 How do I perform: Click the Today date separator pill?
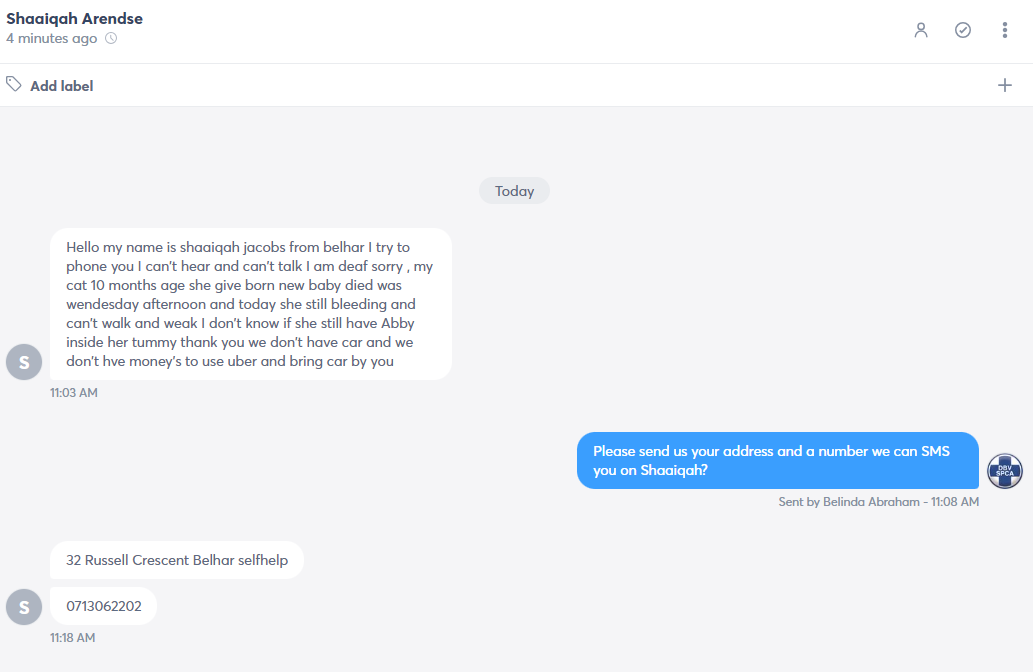(515, 191)
